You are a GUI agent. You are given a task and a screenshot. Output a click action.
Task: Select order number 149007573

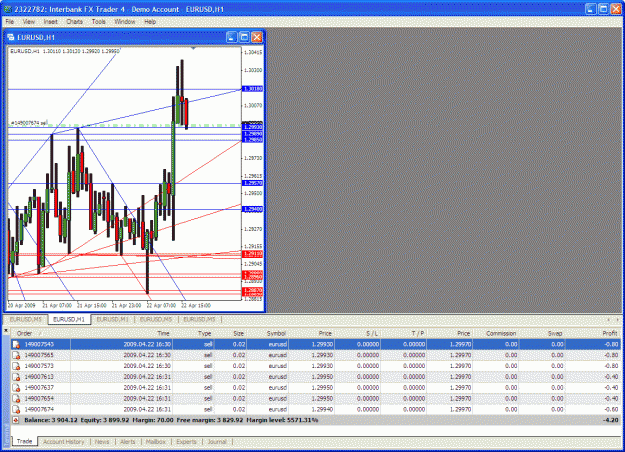point(39,366)
